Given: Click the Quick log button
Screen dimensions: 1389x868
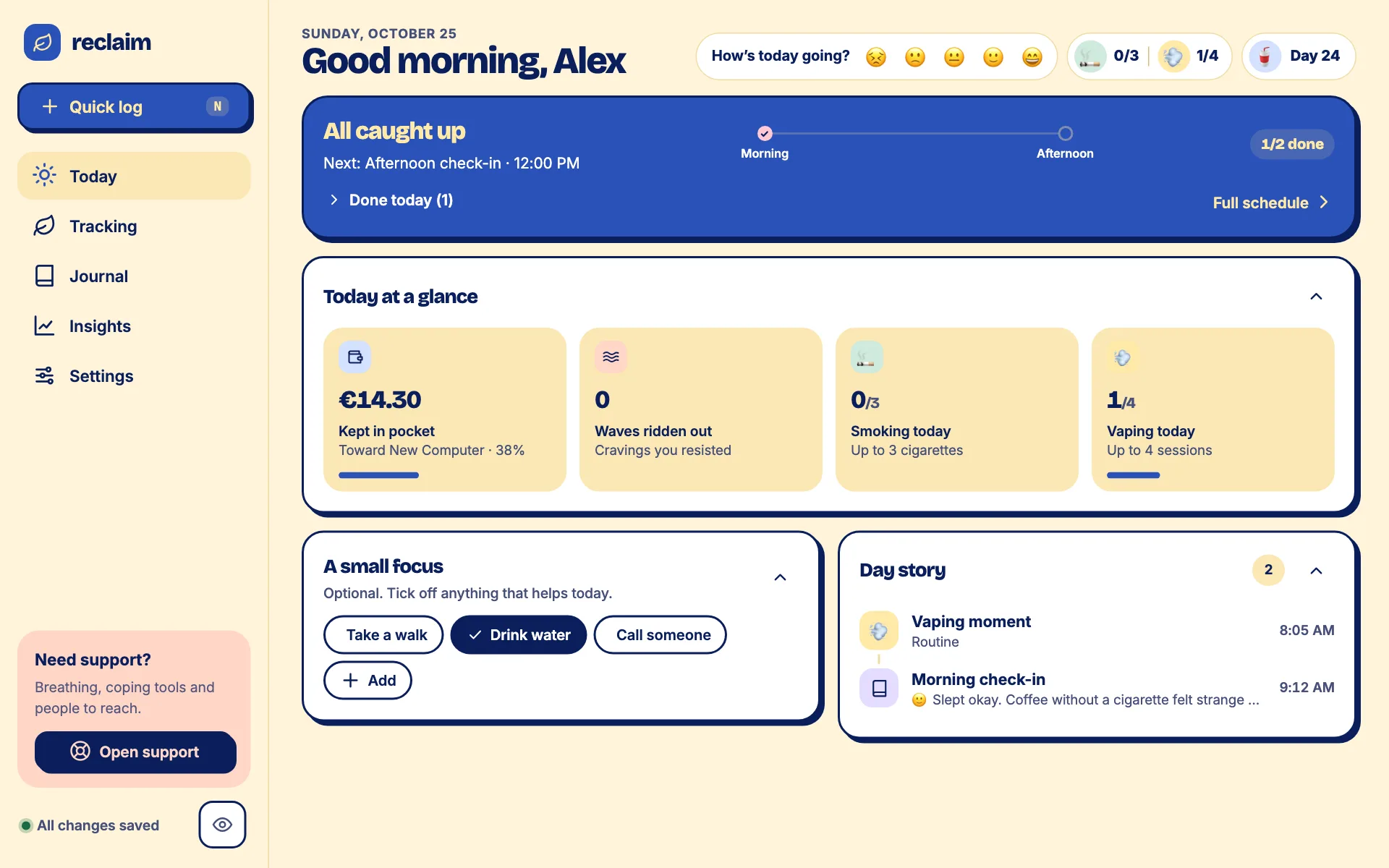Looking at the screenshot, I should pos(135,107).
